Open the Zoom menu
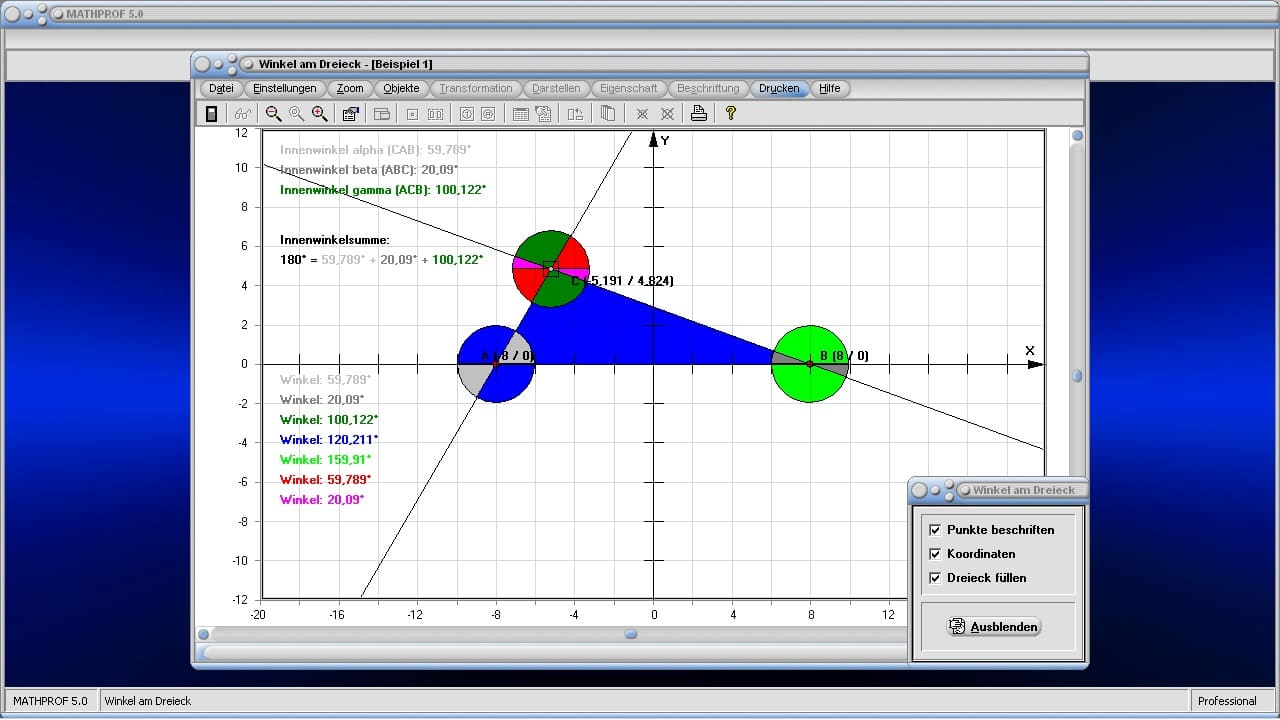Image resolution: width=1280 pixels, height=720 pixels. coord(350,88)
